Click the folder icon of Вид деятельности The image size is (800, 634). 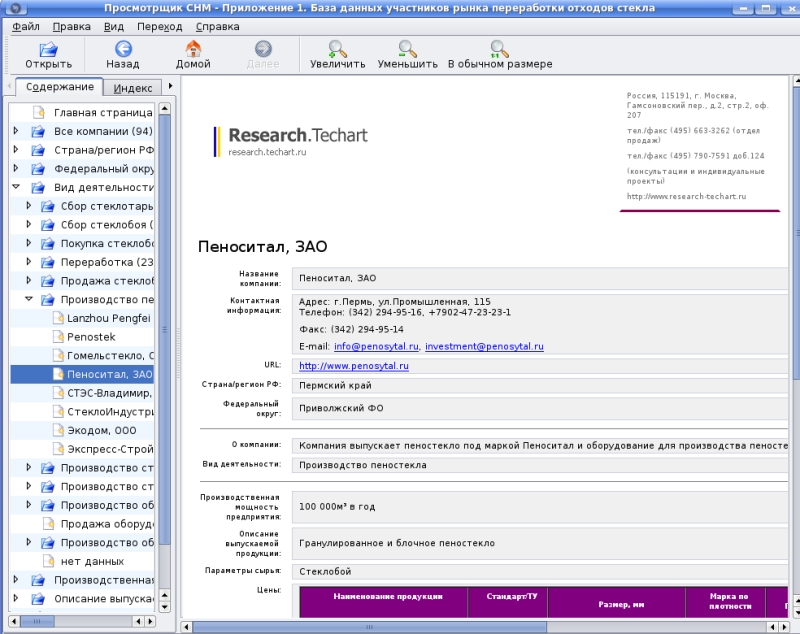pyautogui.click(x=38, y=187)
